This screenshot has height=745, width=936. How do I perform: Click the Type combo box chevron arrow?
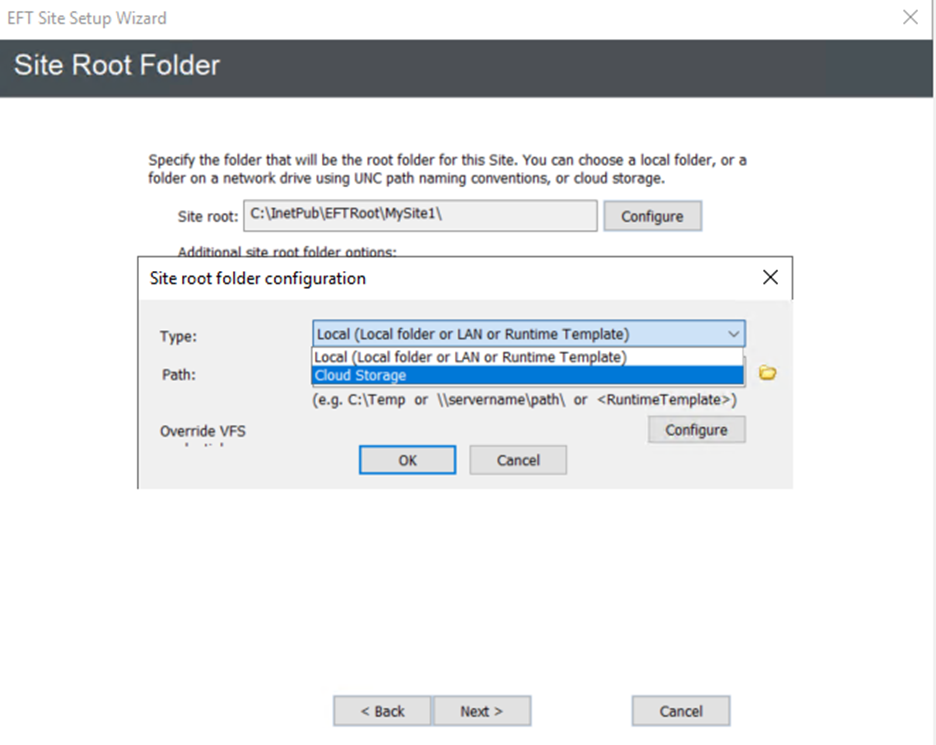[x=735, y=333]
